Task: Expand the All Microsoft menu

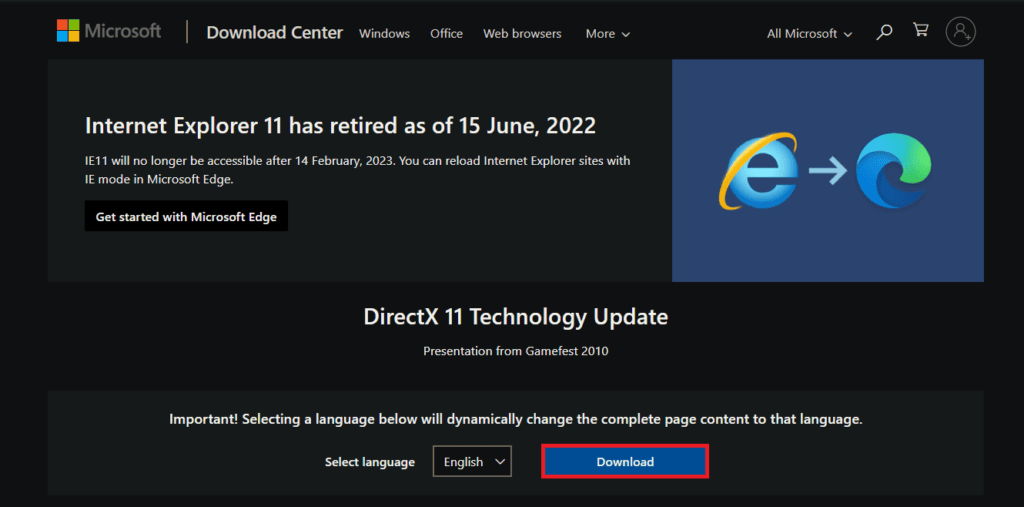Action: click(x=809, y=34)
